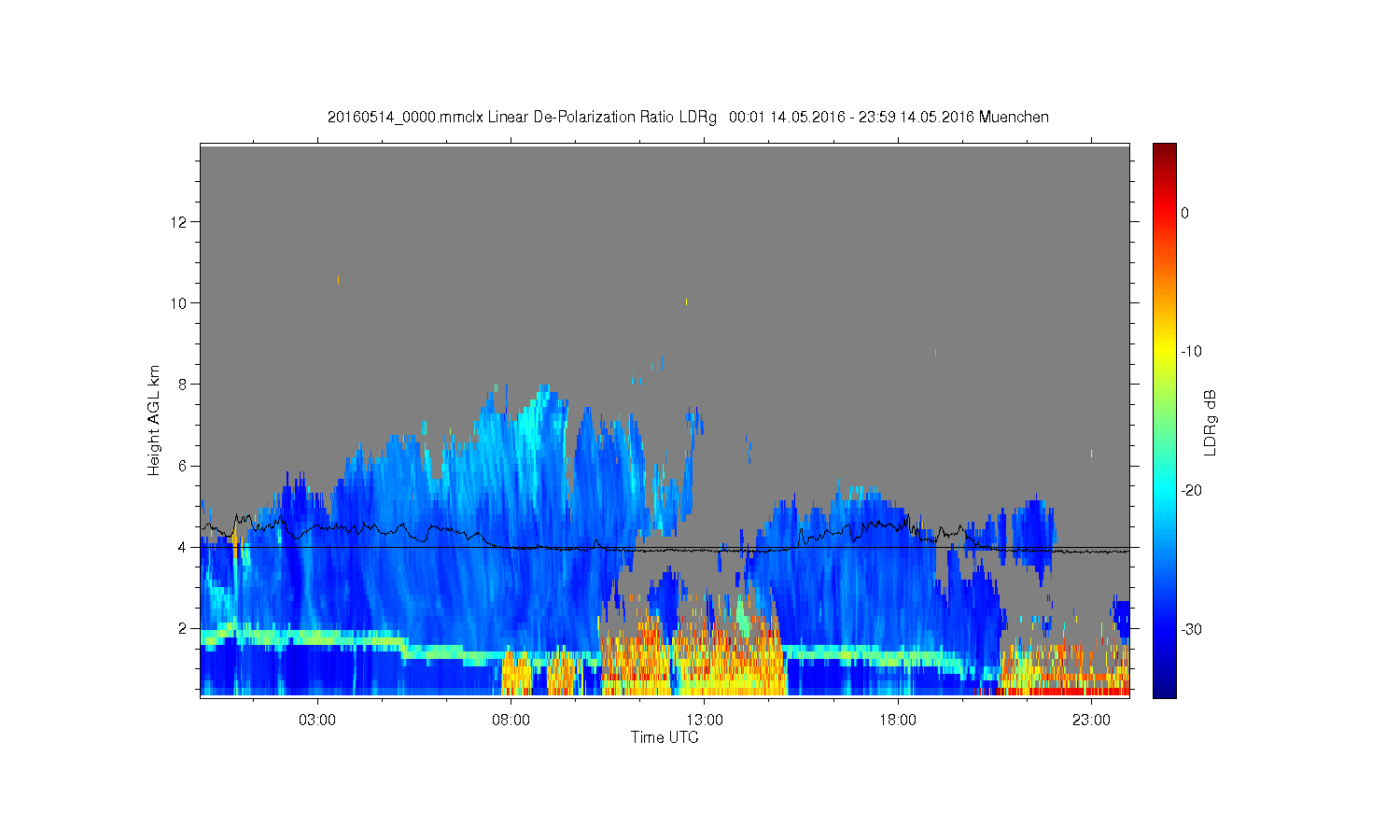Click the colorbar value -10
Image resolution: width=1400 pixels, height=840 pixels.
(x=1191, y=352)
